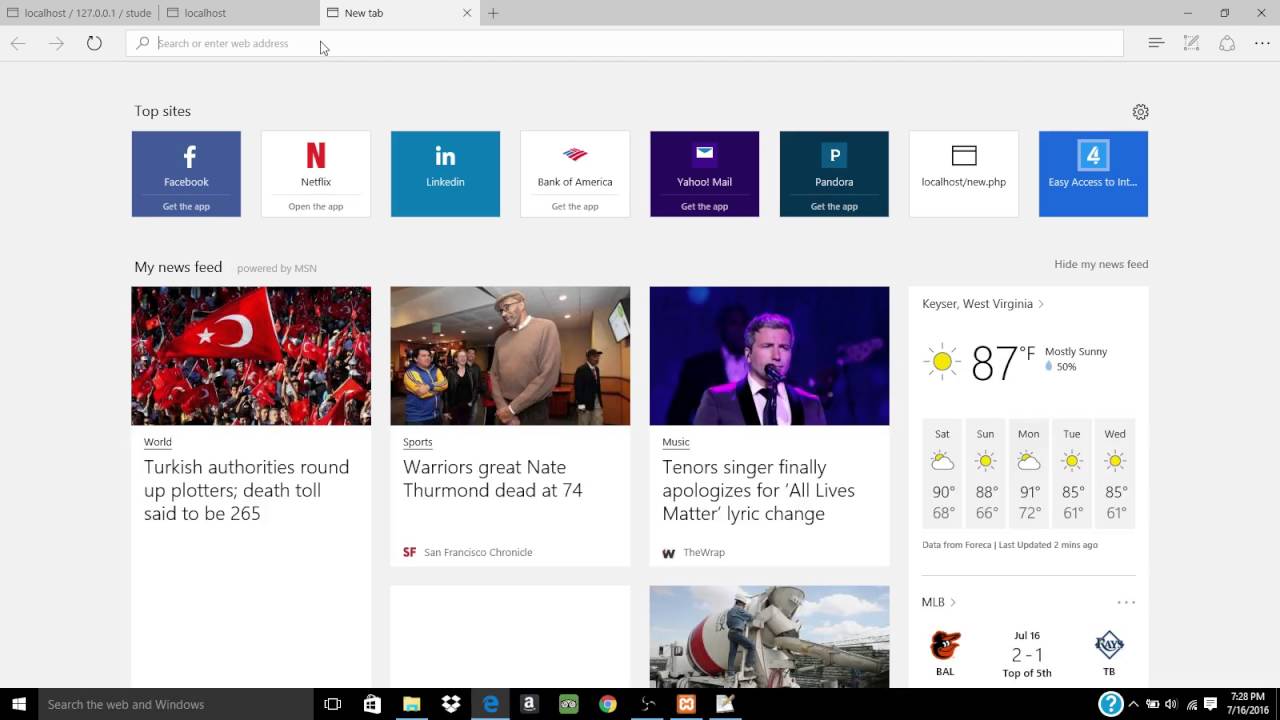Click the notepad pencil taskbar icon
Image resolution: width=1280 pixels, height=720 pixels.
click(x=725, y=704)
